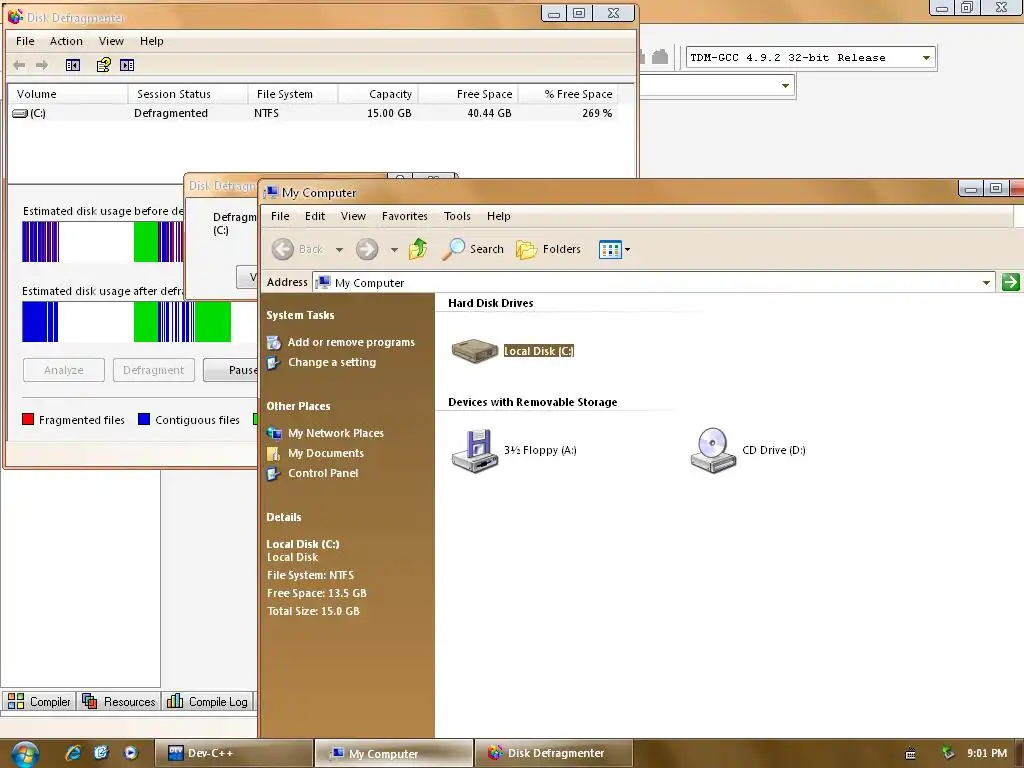Screen dimensions: 1024x768
Task: Open the Help menu in Disk Defragmenter
Action: 152,41
